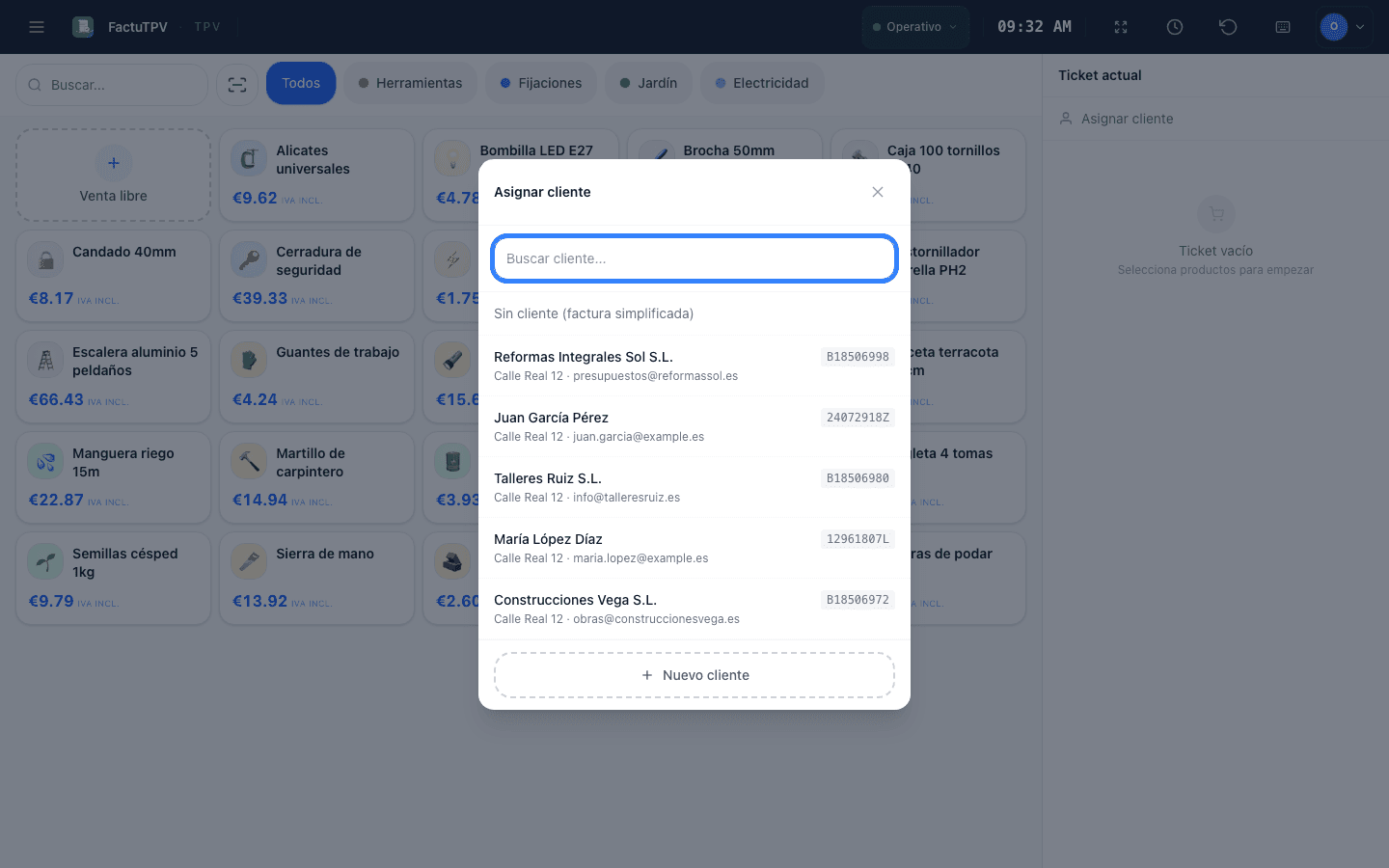
Task: Select the Herramientas category filter
Action: point(410,83)
